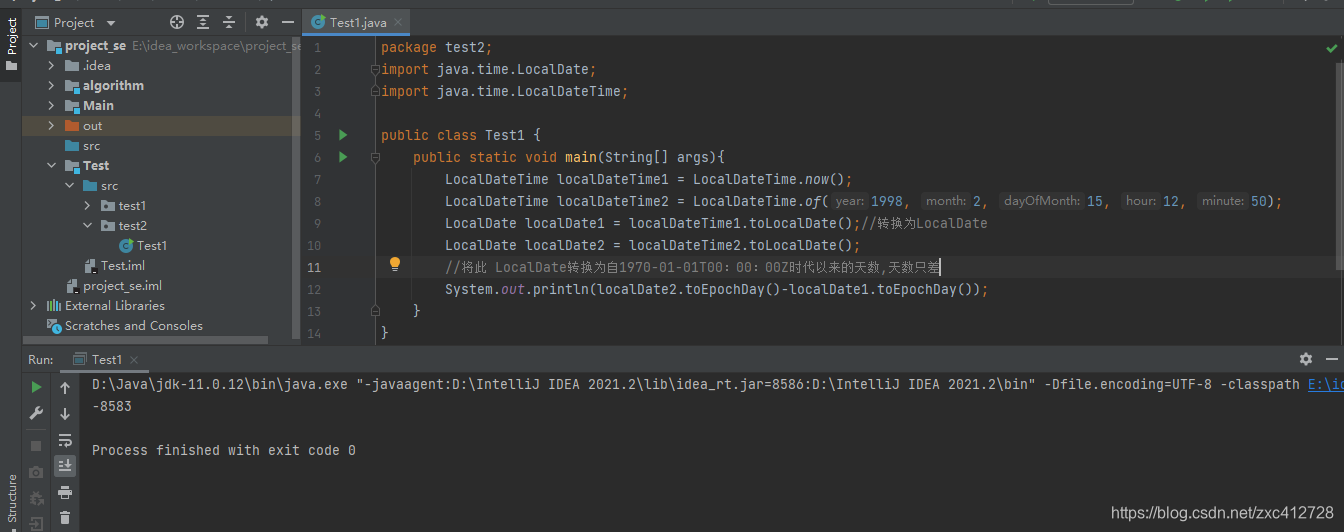This screenshot has width=1344, height=532.
Task: Expand the algorithm module
Action: tap(51, 86)
